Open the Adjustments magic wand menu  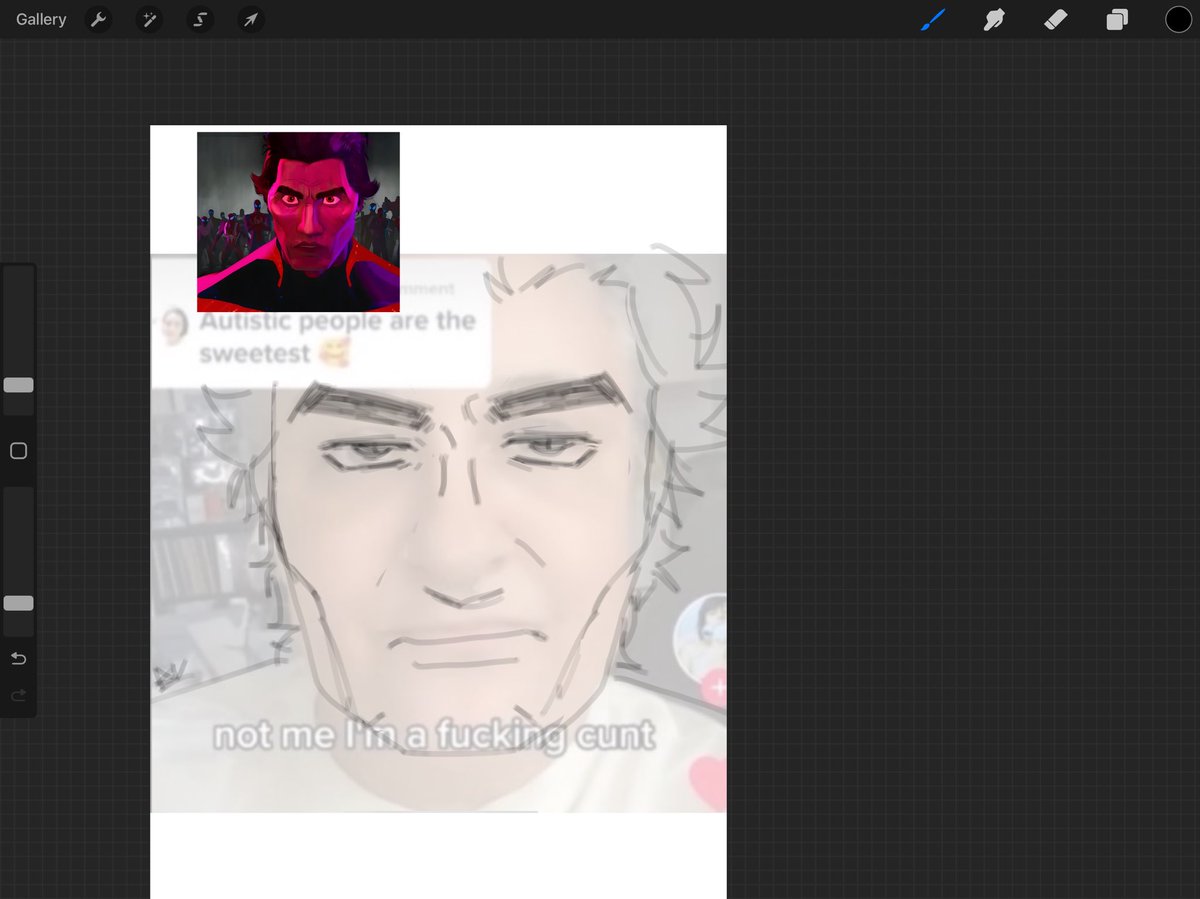point(149,19)
